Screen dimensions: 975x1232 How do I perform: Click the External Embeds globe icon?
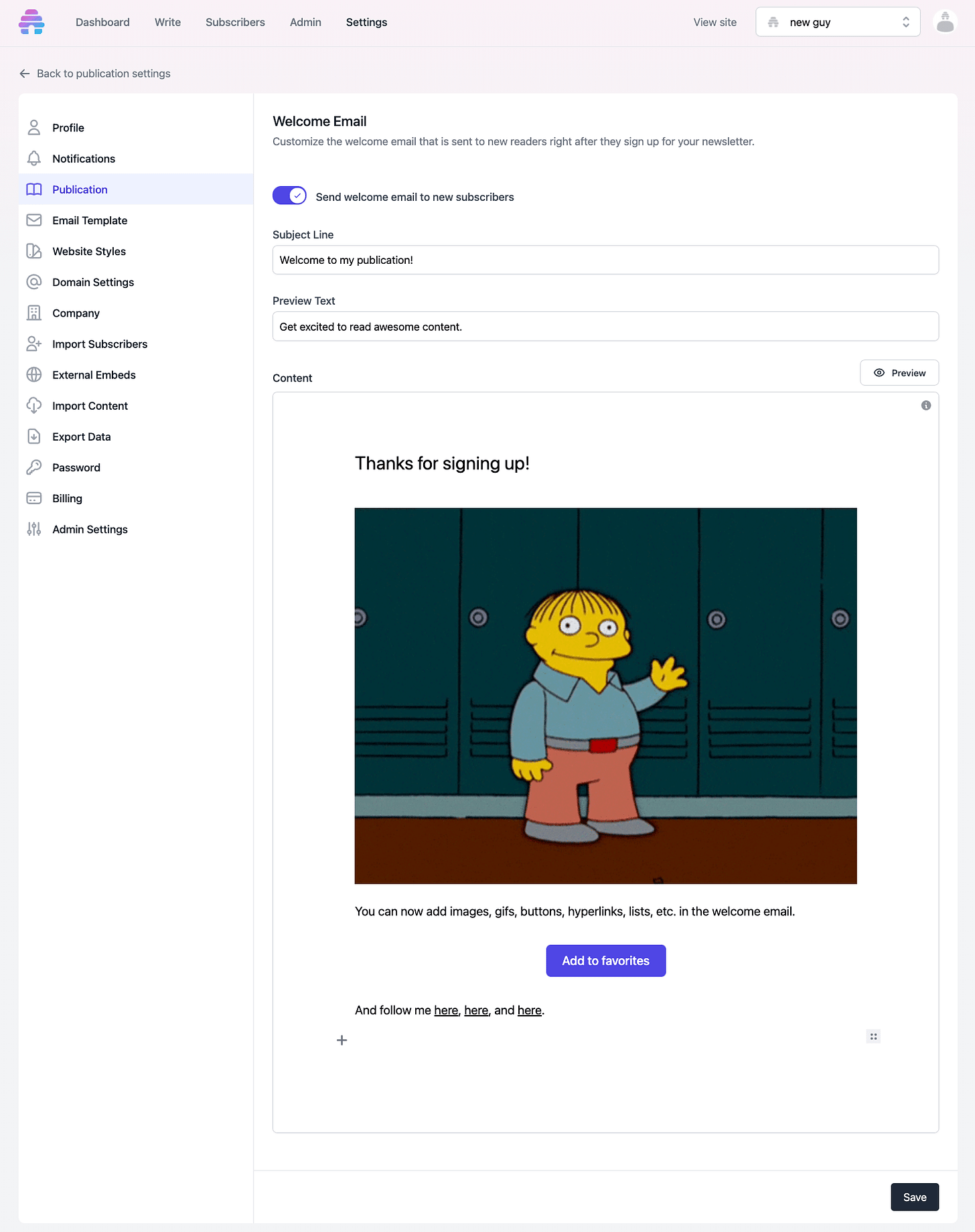[x=34, y=375]
